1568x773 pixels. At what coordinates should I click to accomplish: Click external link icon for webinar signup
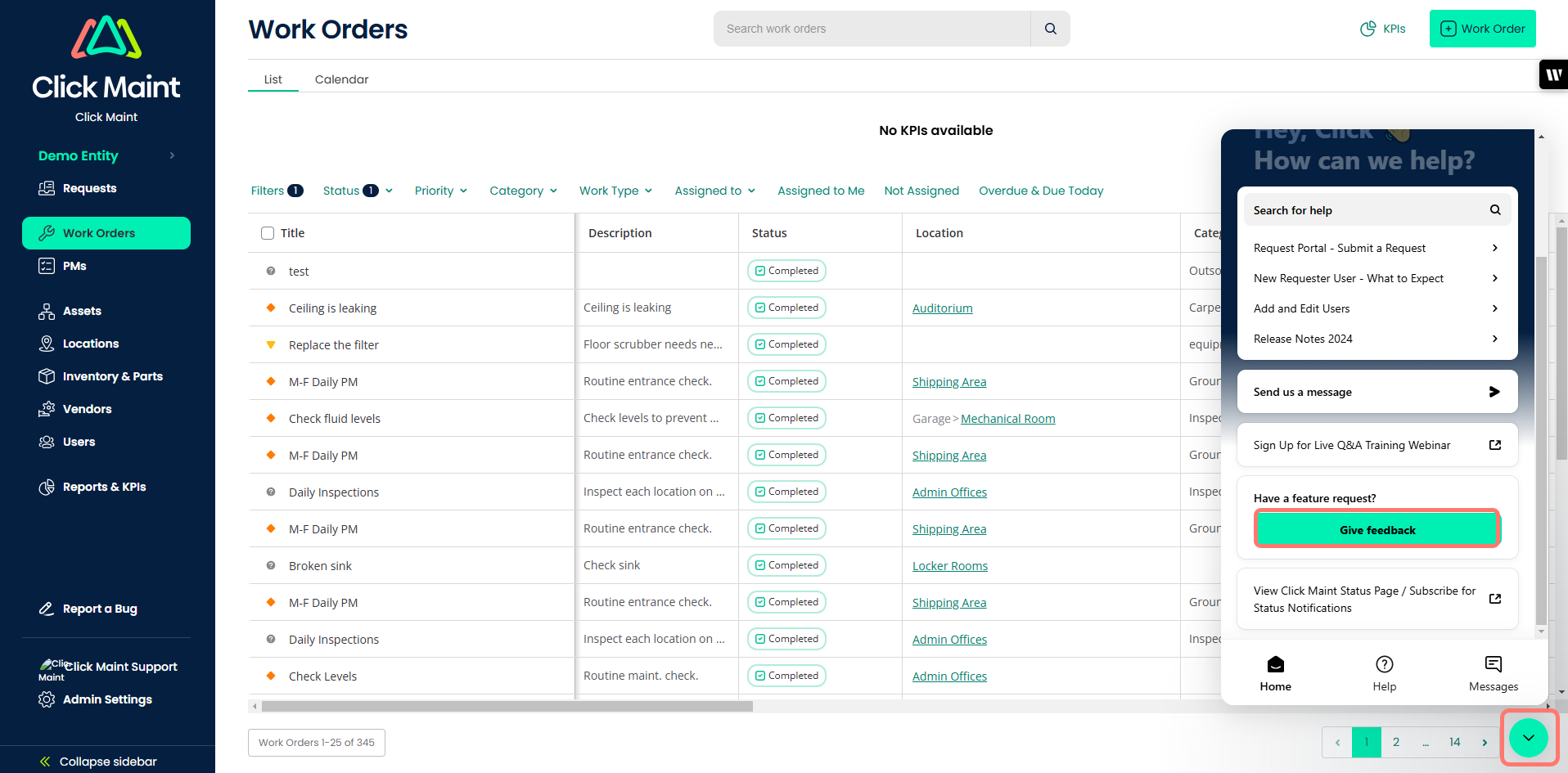tap(1495, 445)
